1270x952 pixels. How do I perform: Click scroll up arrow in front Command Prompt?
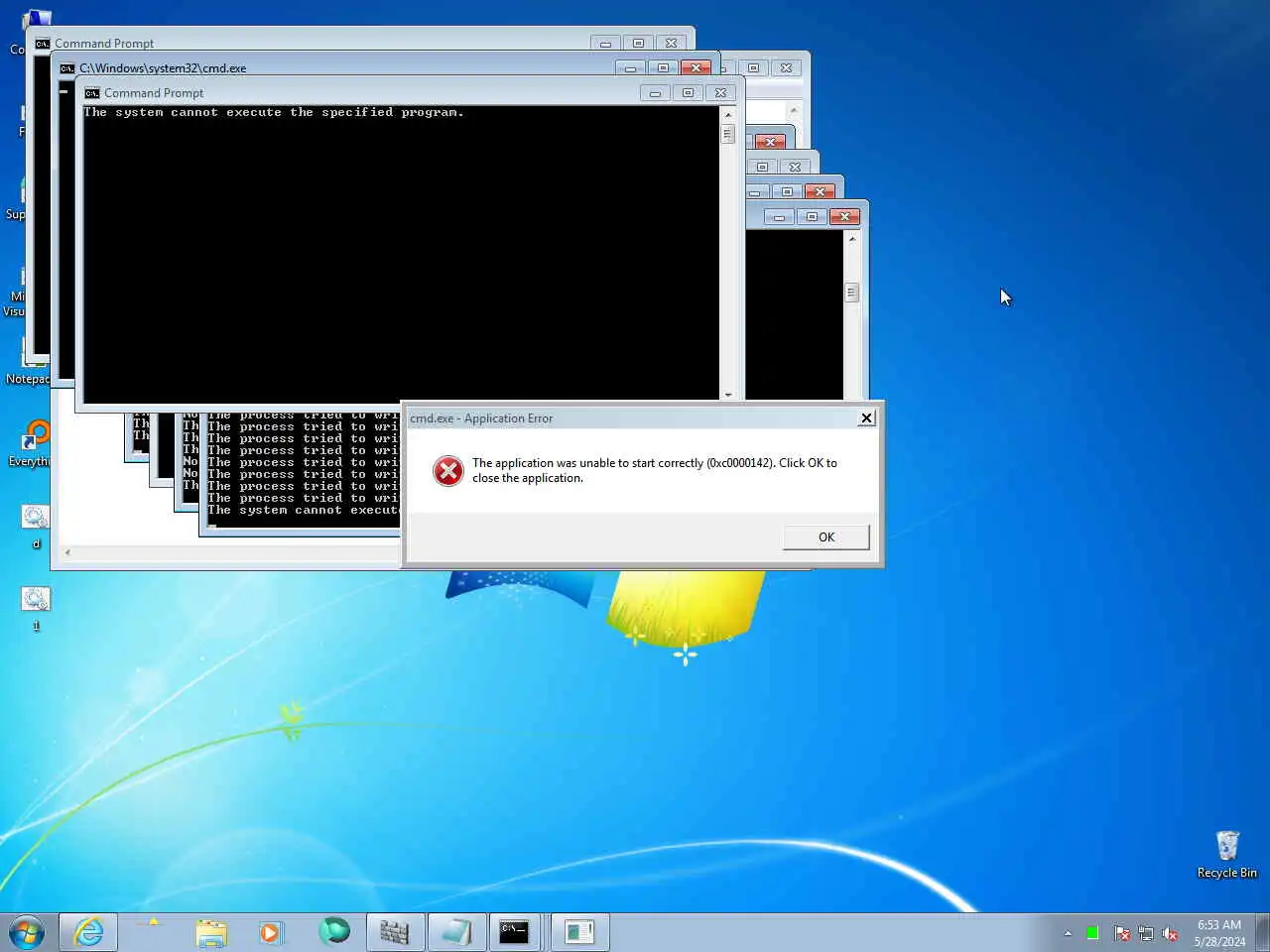(727, 114)
